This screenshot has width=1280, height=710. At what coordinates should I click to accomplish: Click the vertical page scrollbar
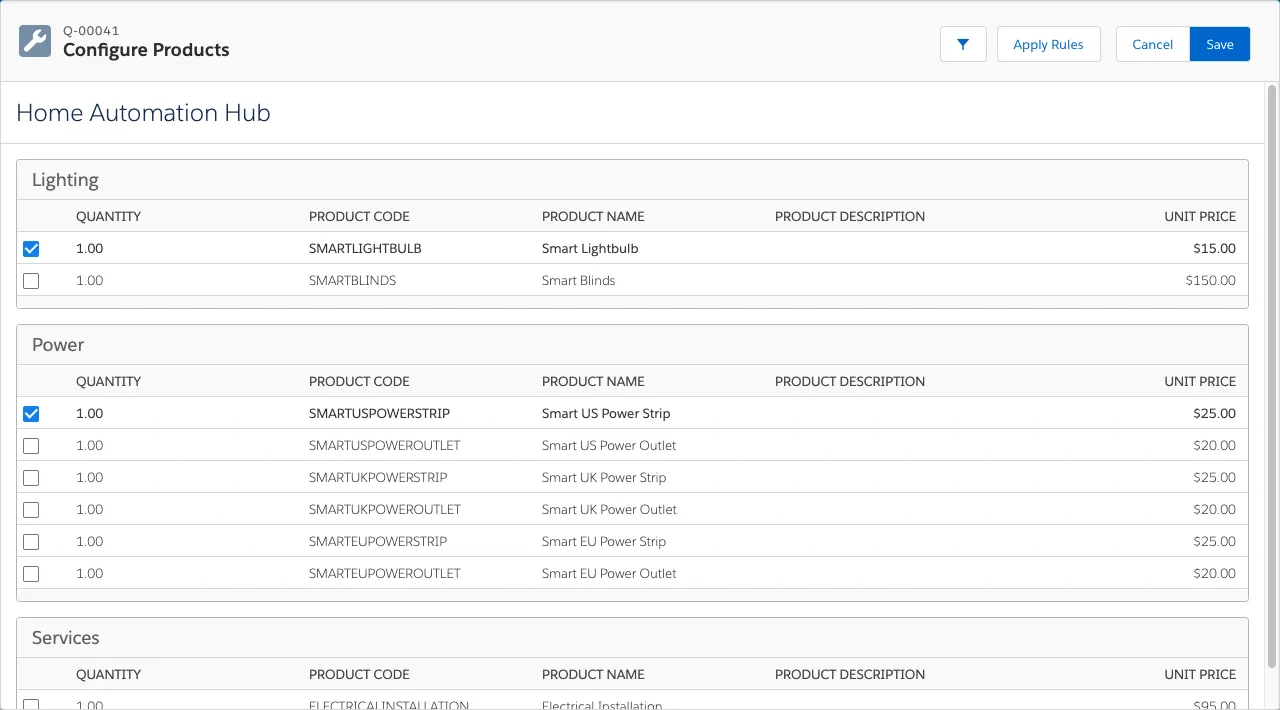pos(1272,376)
